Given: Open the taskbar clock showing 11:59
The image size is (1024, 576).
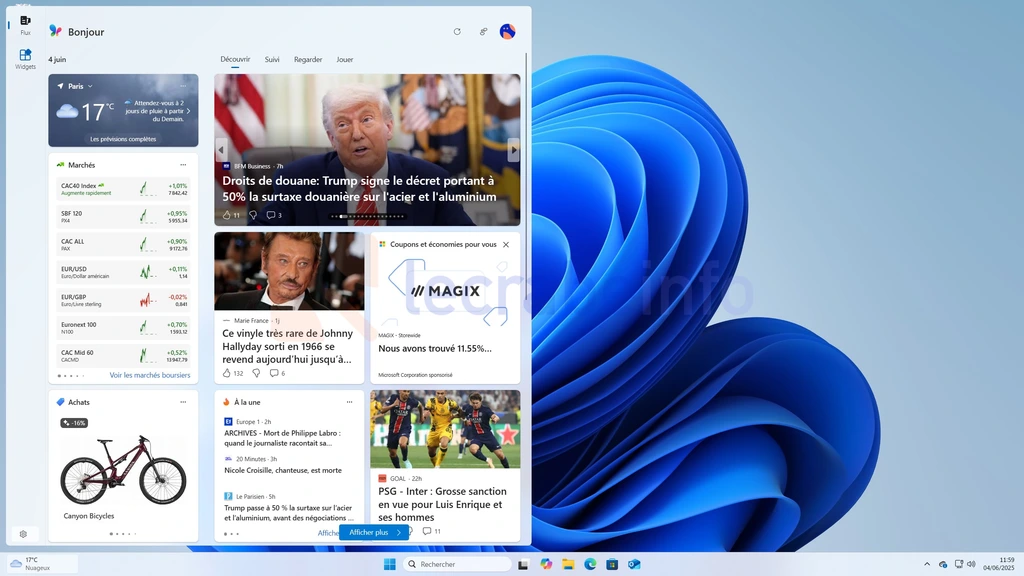Looking at the screenshot, I should (x=999, y=564).
